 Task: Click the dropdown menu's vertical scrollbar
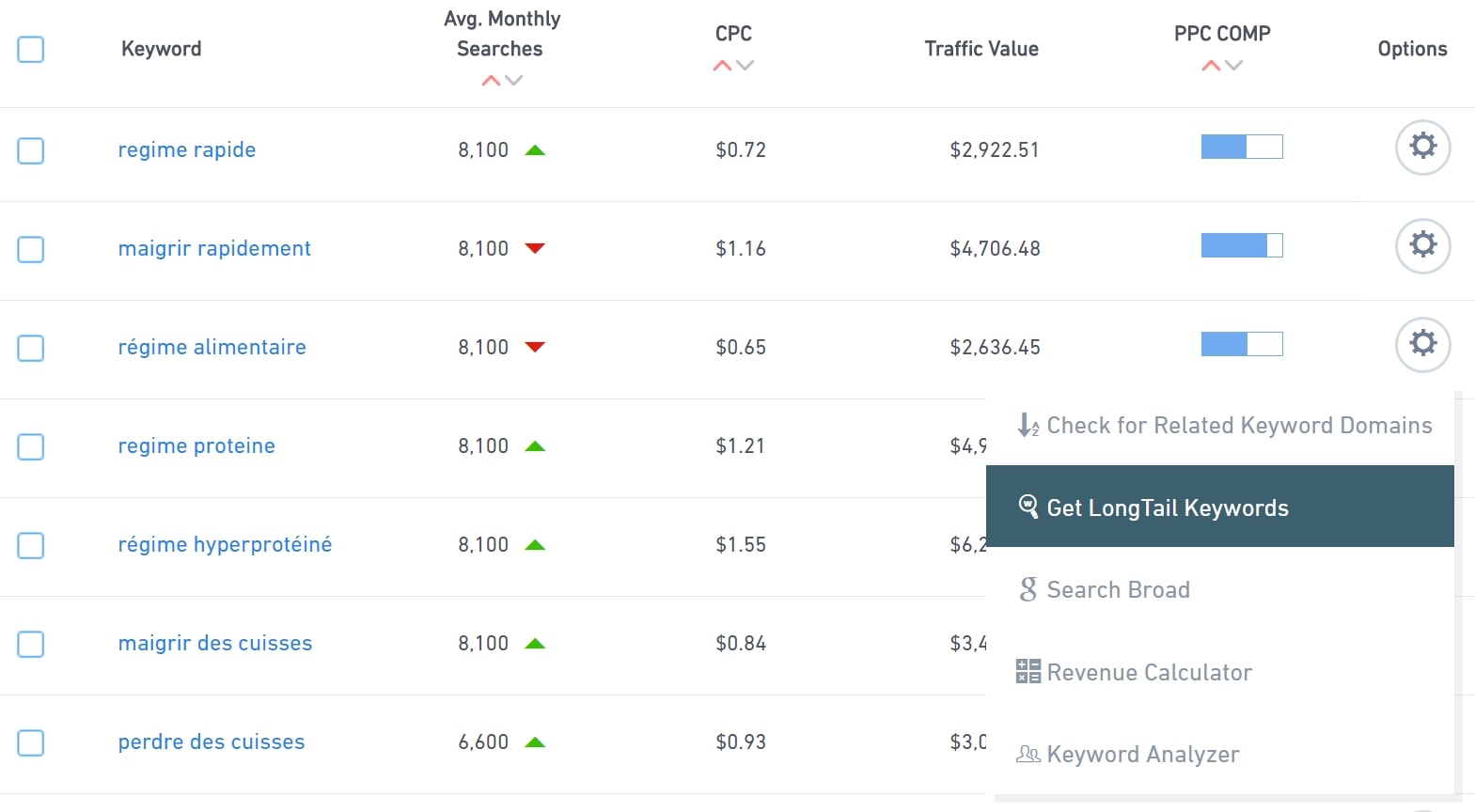(1458, 592)
